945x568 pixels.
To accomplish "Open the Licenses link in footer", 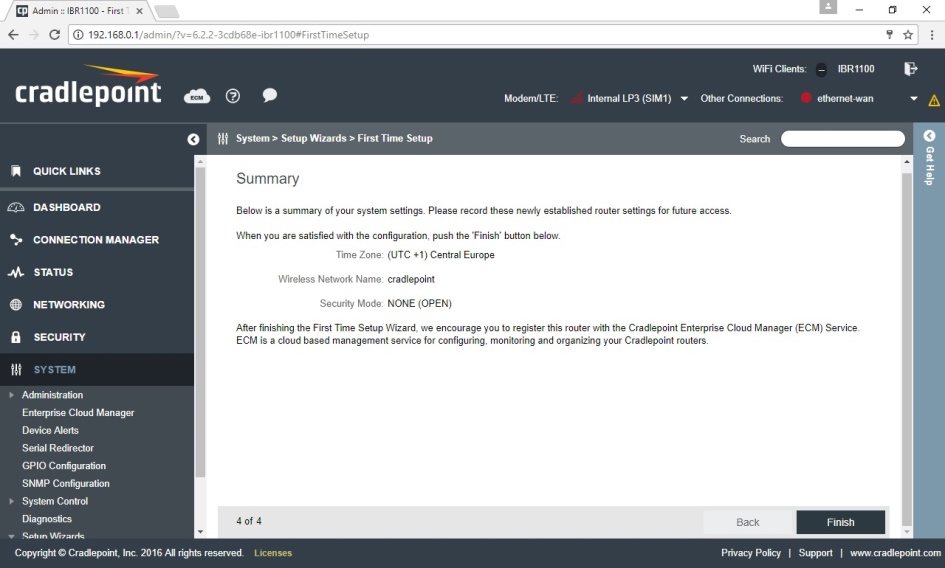I will coord(273,553).
